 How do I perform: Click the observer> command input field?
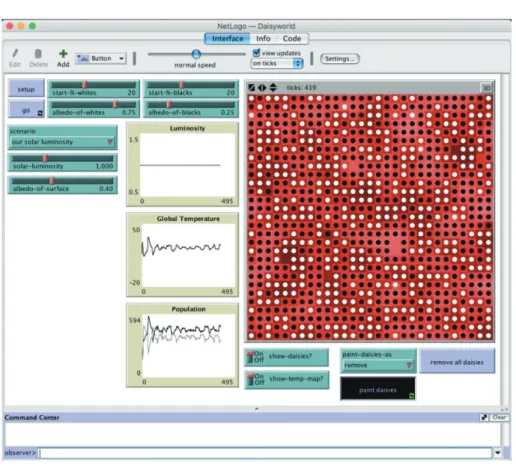[x=266, y=453]
